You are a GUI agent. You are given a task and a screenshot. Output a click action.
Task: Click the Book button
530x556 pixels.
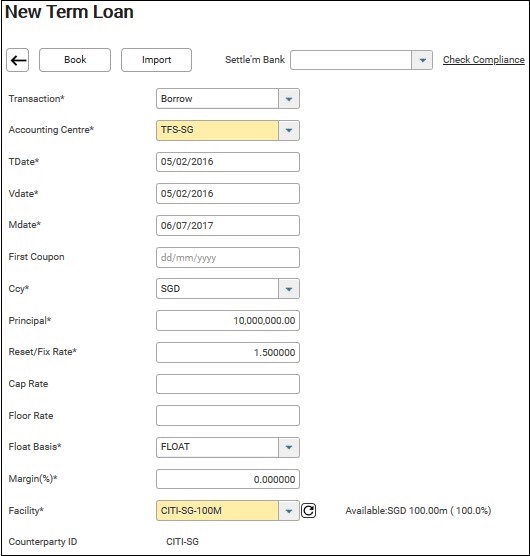pyautogui.click(x=75, y=60)
